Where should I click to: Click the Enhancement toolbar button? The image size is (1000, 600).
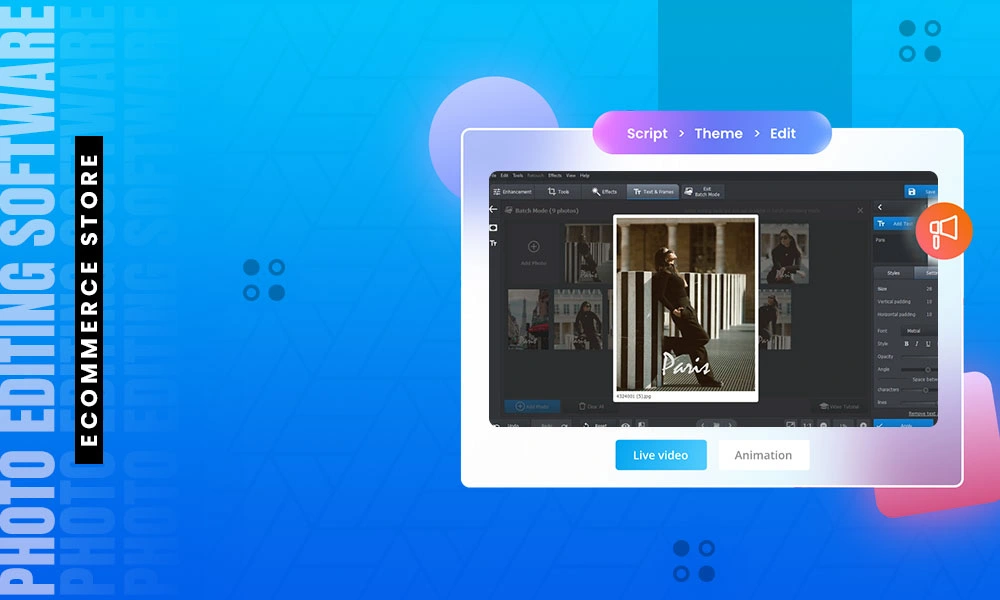coord(513,191)
